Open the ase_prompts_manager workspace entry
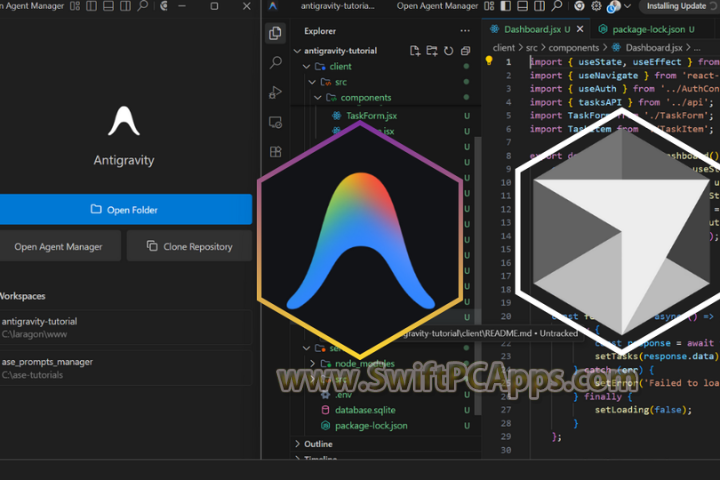The image size is (720, 480). (126, 368)
